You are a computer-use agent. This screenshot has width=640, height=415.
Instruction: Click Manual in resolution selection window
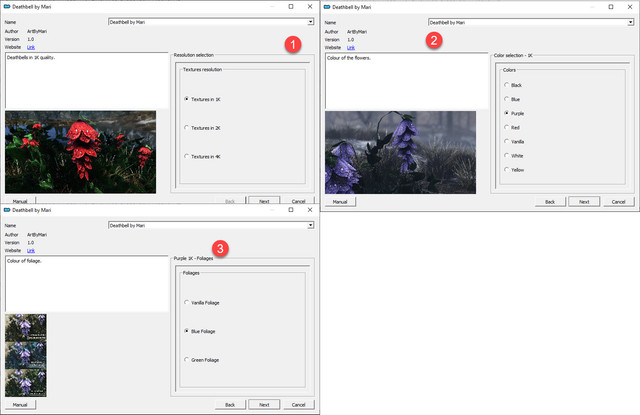[20, 200]
